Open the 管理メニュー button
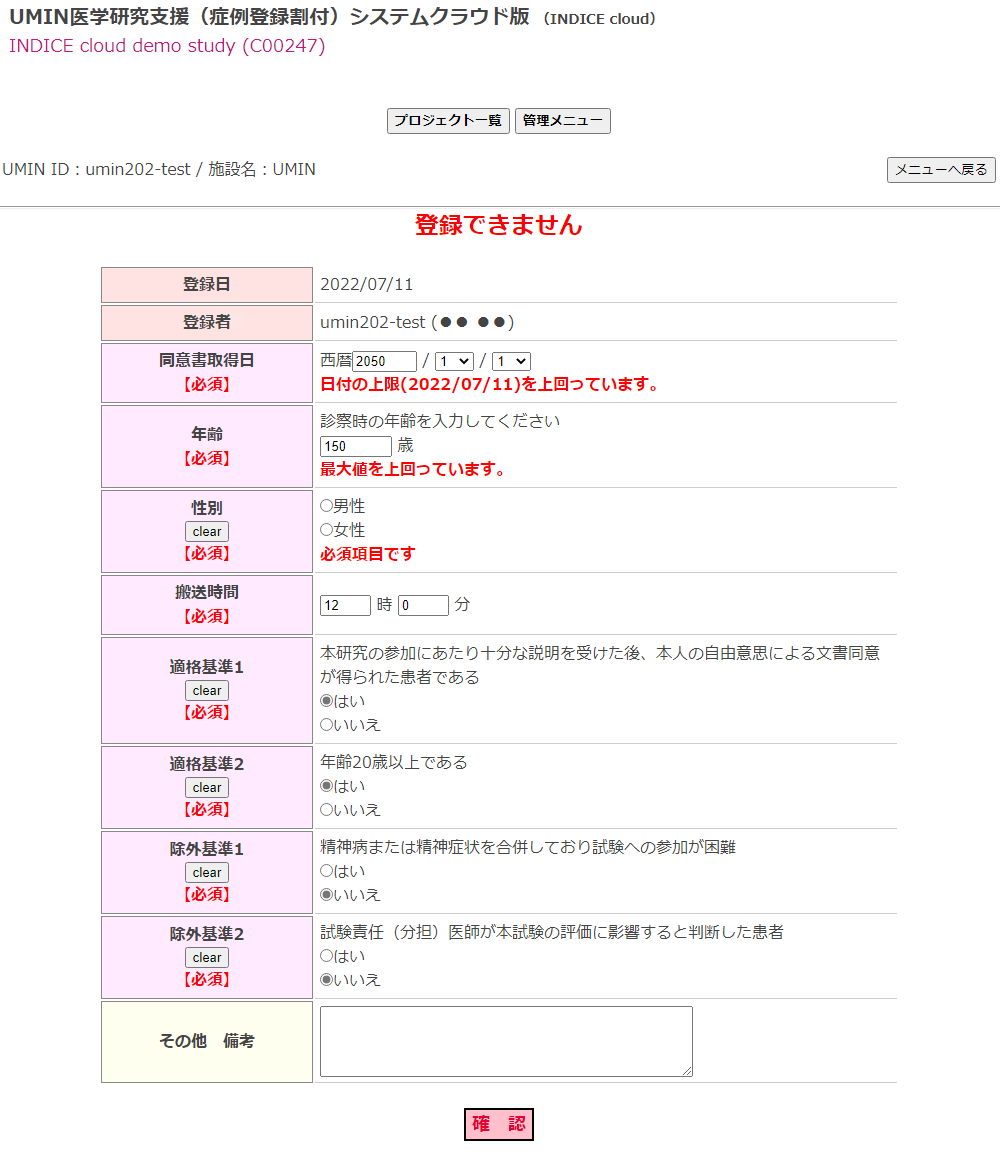Screen dimensions: 1000x1169 pyautogui.click(x=562, y=121)
